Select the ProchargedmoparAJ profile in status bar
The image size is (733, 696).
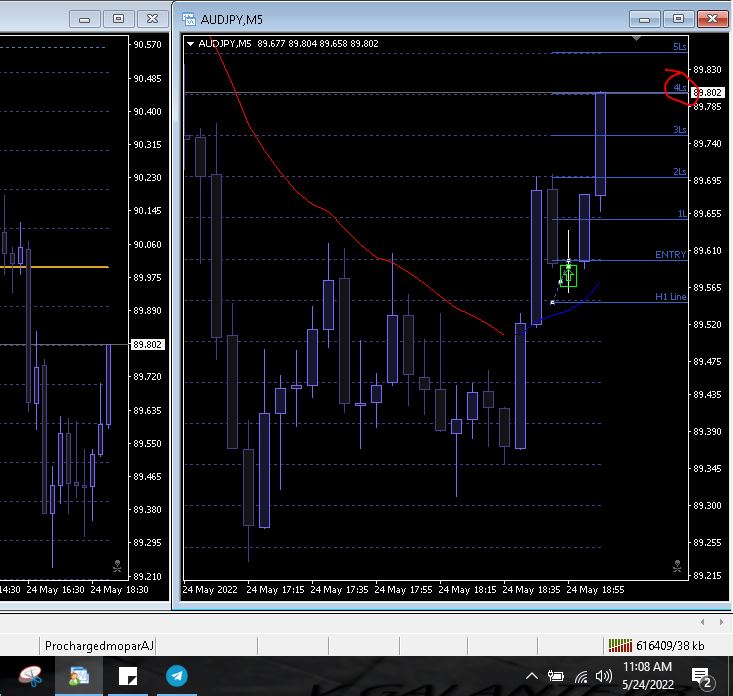pos(100,646)
